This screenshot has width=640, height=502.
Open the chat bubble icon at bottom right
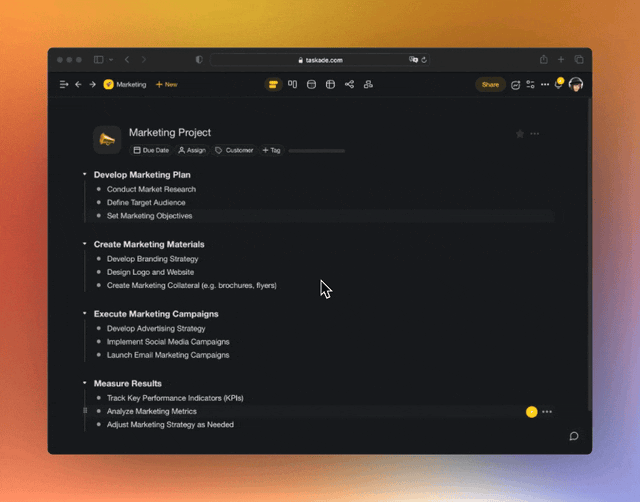pyautogui.click(x=574, y=436)
